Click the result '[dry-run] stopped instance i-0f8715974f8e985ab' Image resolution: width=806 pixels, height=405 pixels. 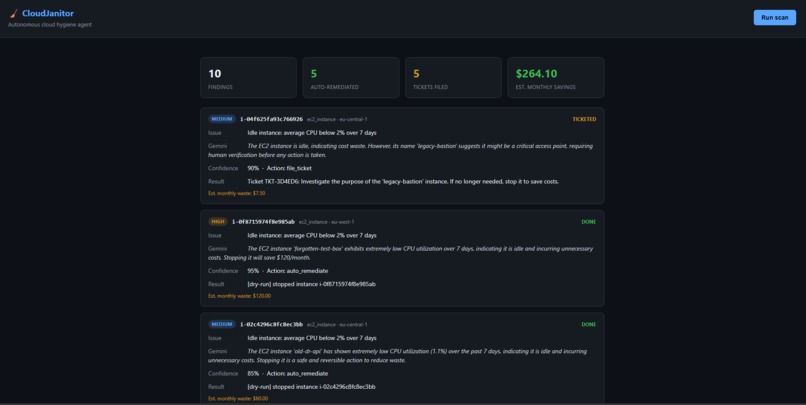point(312,284)
